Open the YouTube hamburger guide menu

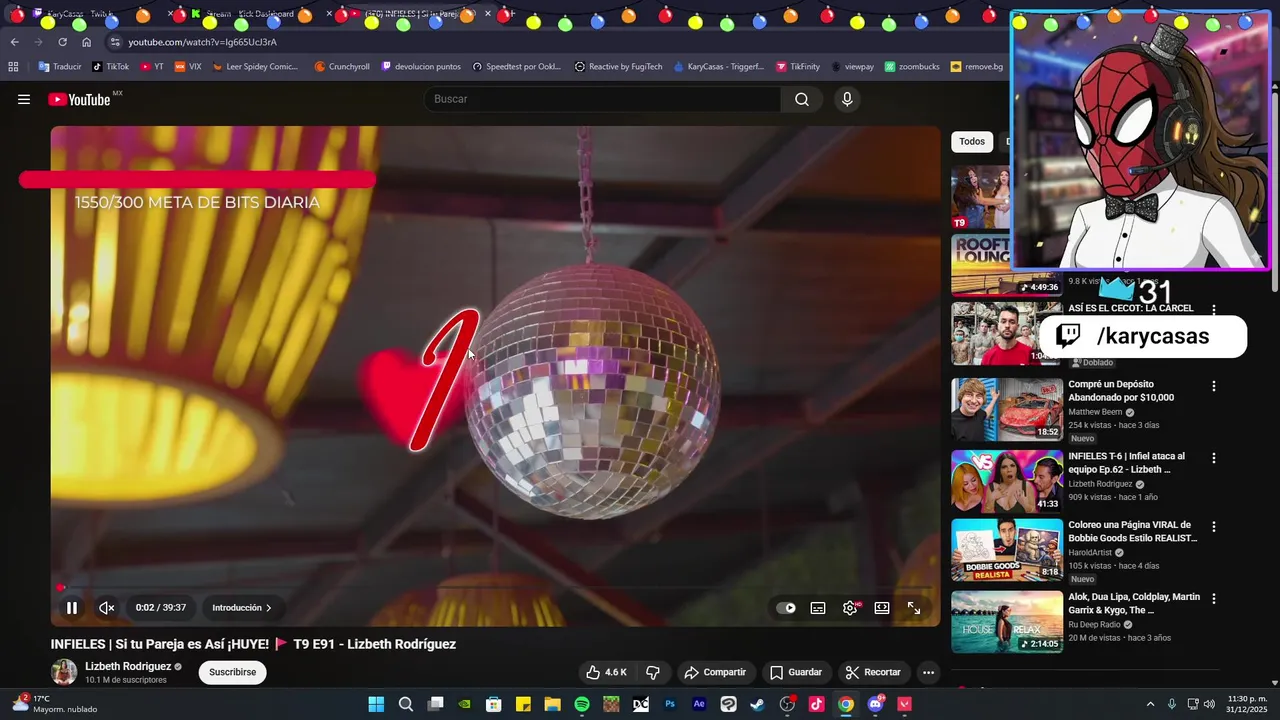(24, 99)
